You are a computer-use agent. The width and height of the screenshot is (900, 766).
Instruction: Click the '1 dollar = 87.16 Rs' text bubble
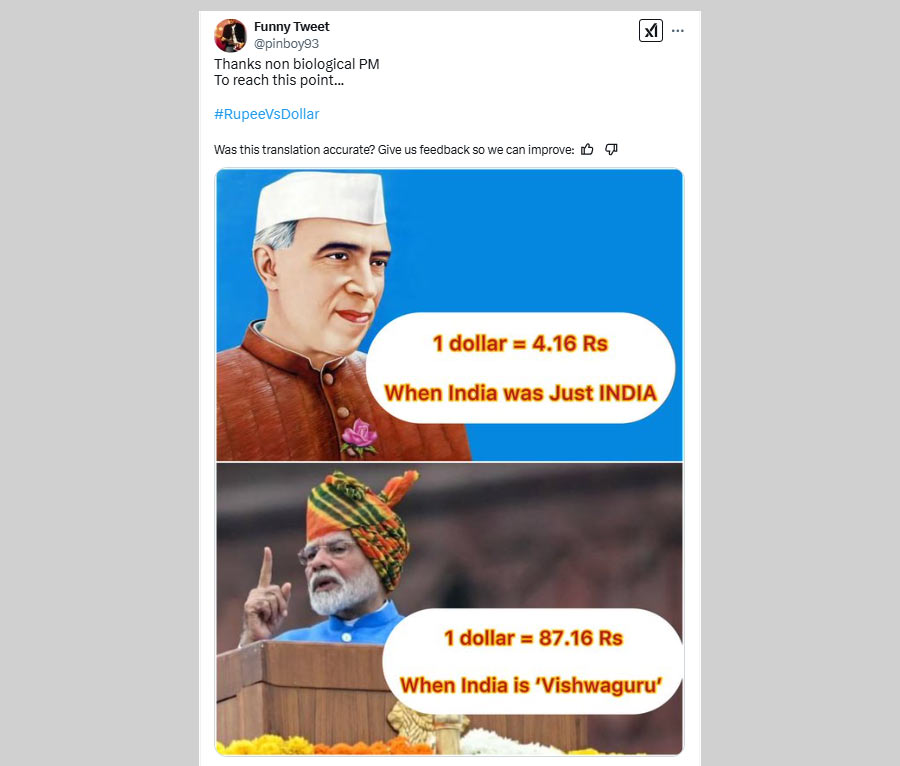tap(533, 638)
